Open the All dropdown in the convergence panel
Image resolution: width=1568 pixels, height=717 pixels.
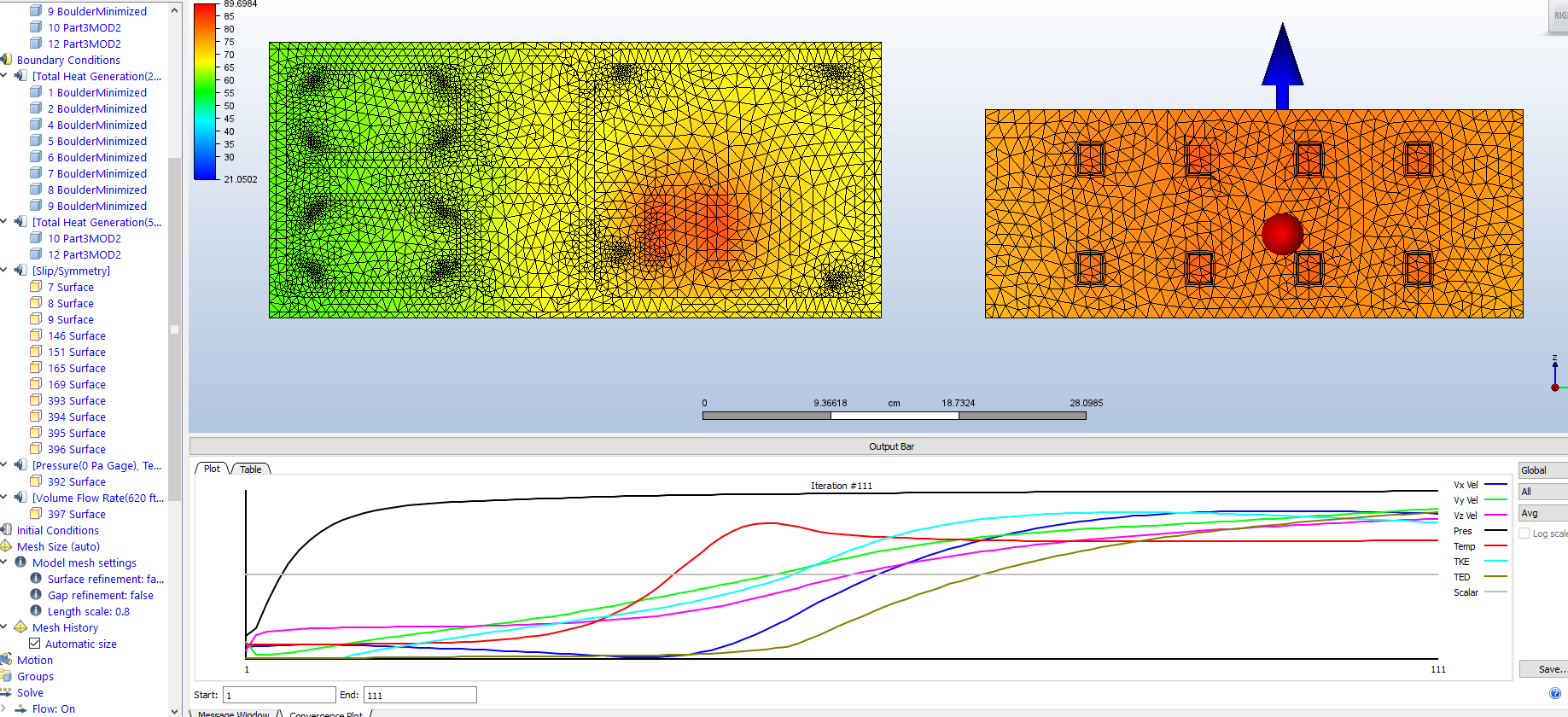[1543, 492]
